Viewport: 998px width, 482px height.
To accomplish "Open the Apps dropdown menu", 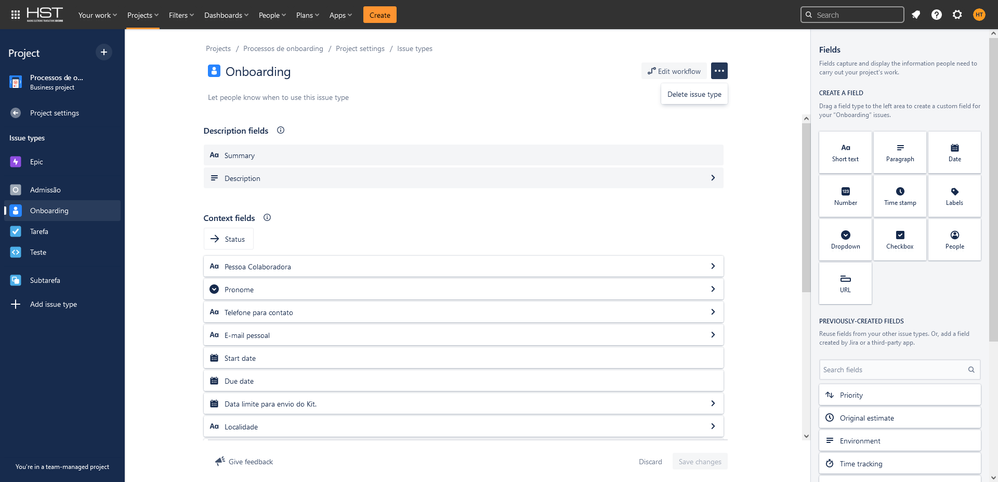I will [341, 15].
